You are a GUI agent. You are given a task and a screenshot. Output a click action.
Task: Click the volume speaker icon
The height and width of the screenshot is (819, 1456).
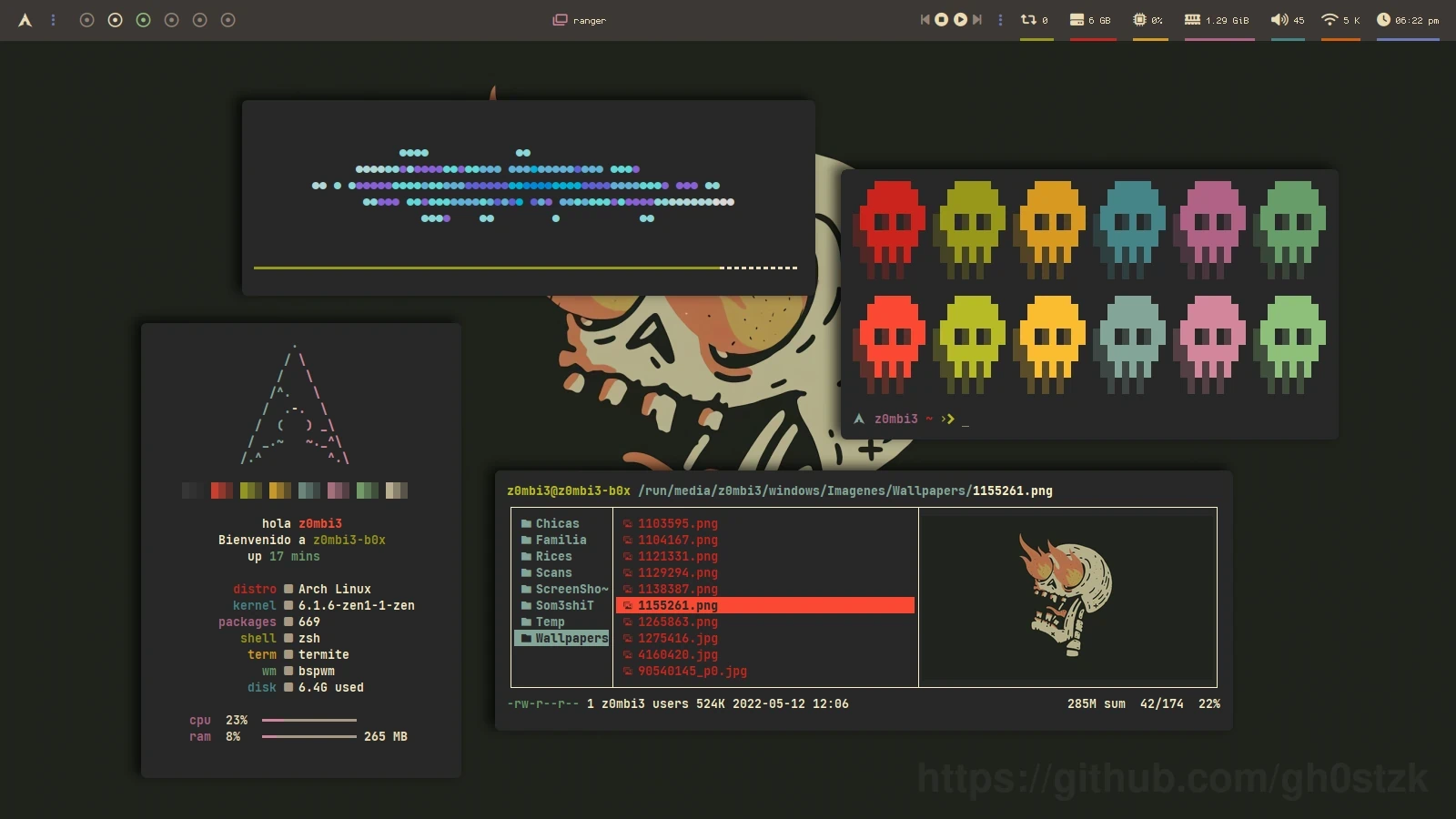pyautogui.click(x=1279, y=19)
